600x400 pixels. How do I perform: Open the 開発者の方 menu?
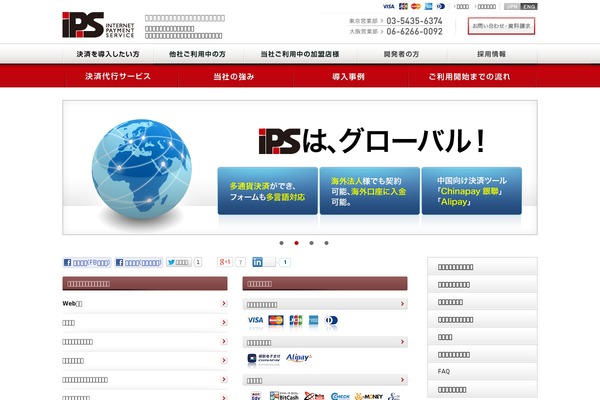coord(401,54)
